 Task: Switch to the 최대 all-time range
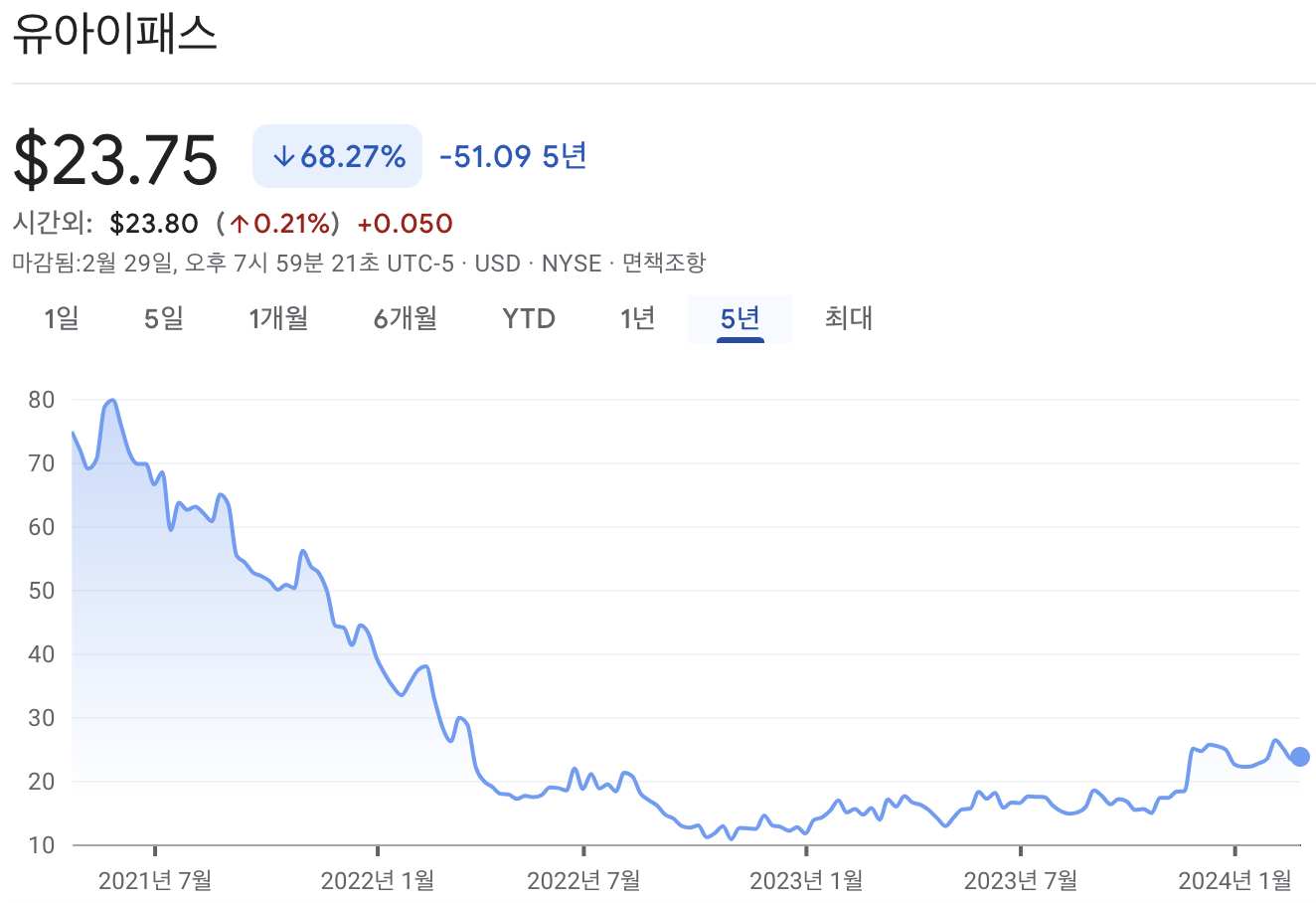click(848, 318)
